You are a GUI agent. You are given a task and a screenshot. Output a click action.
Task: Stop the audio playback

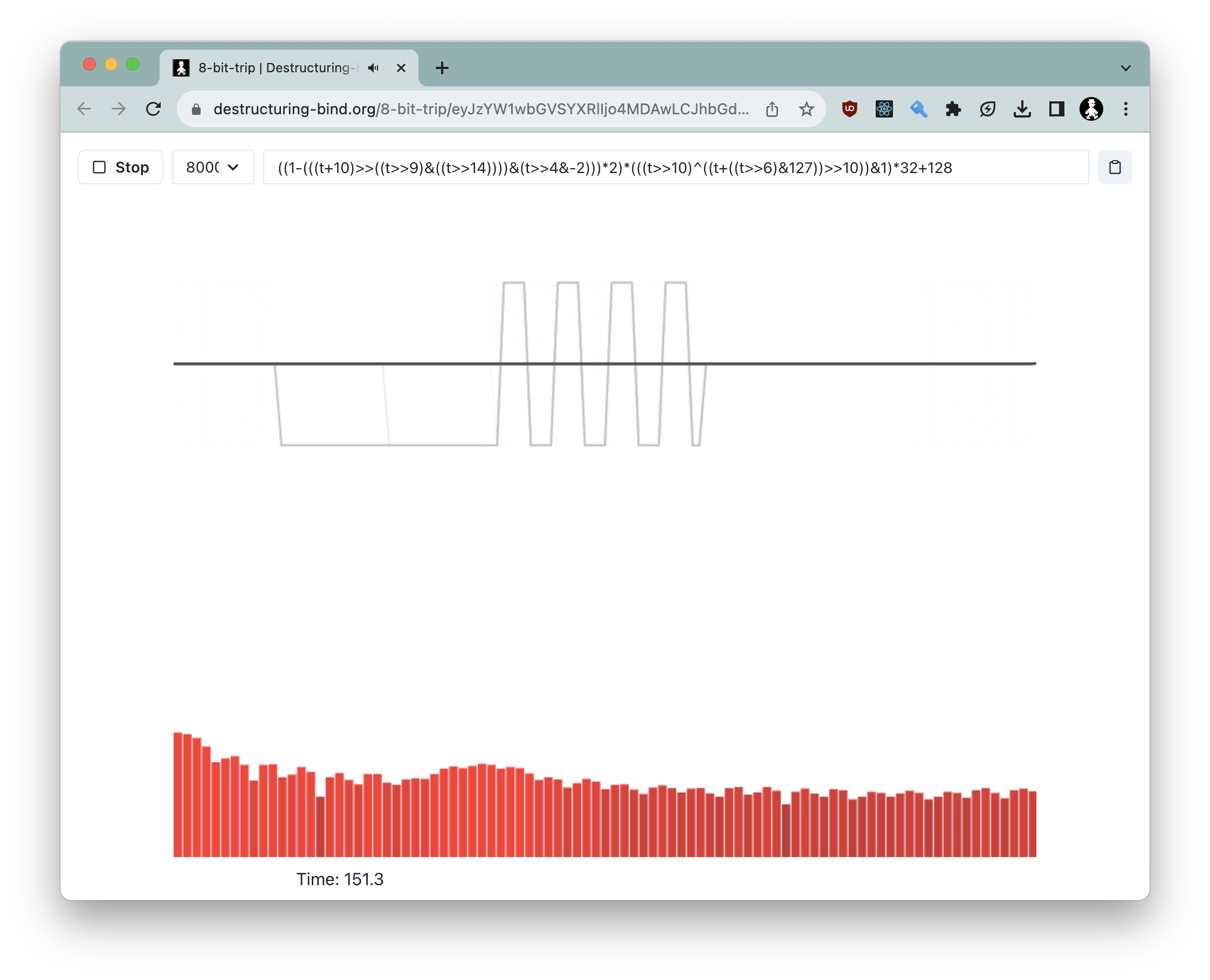pyautogui.click(x=120, y=168)
